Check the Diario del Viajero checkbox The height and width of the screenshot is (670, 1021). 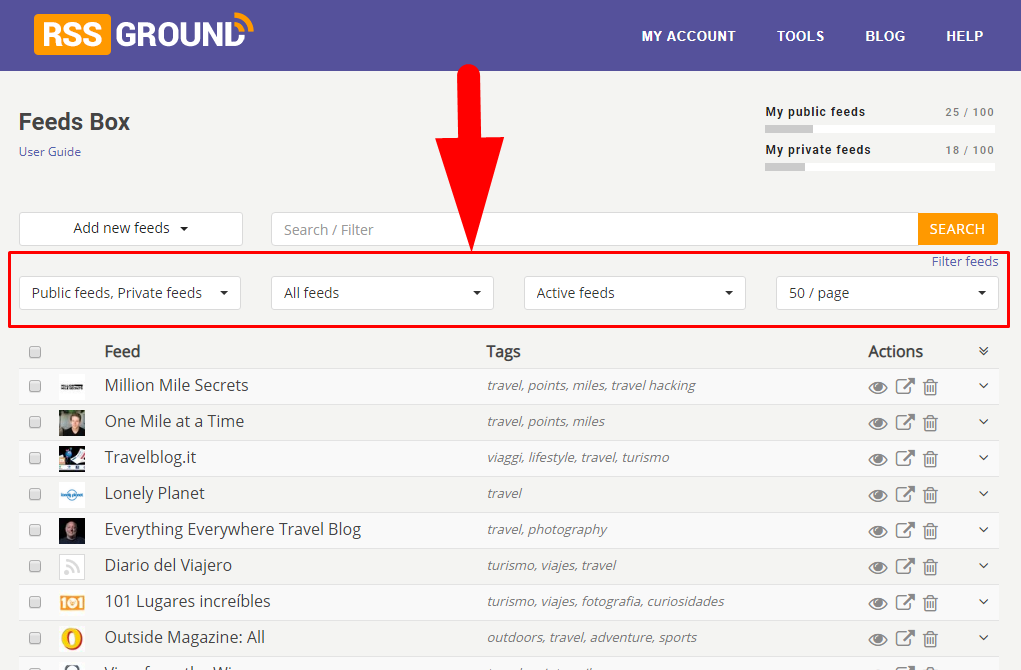point(35,566)
